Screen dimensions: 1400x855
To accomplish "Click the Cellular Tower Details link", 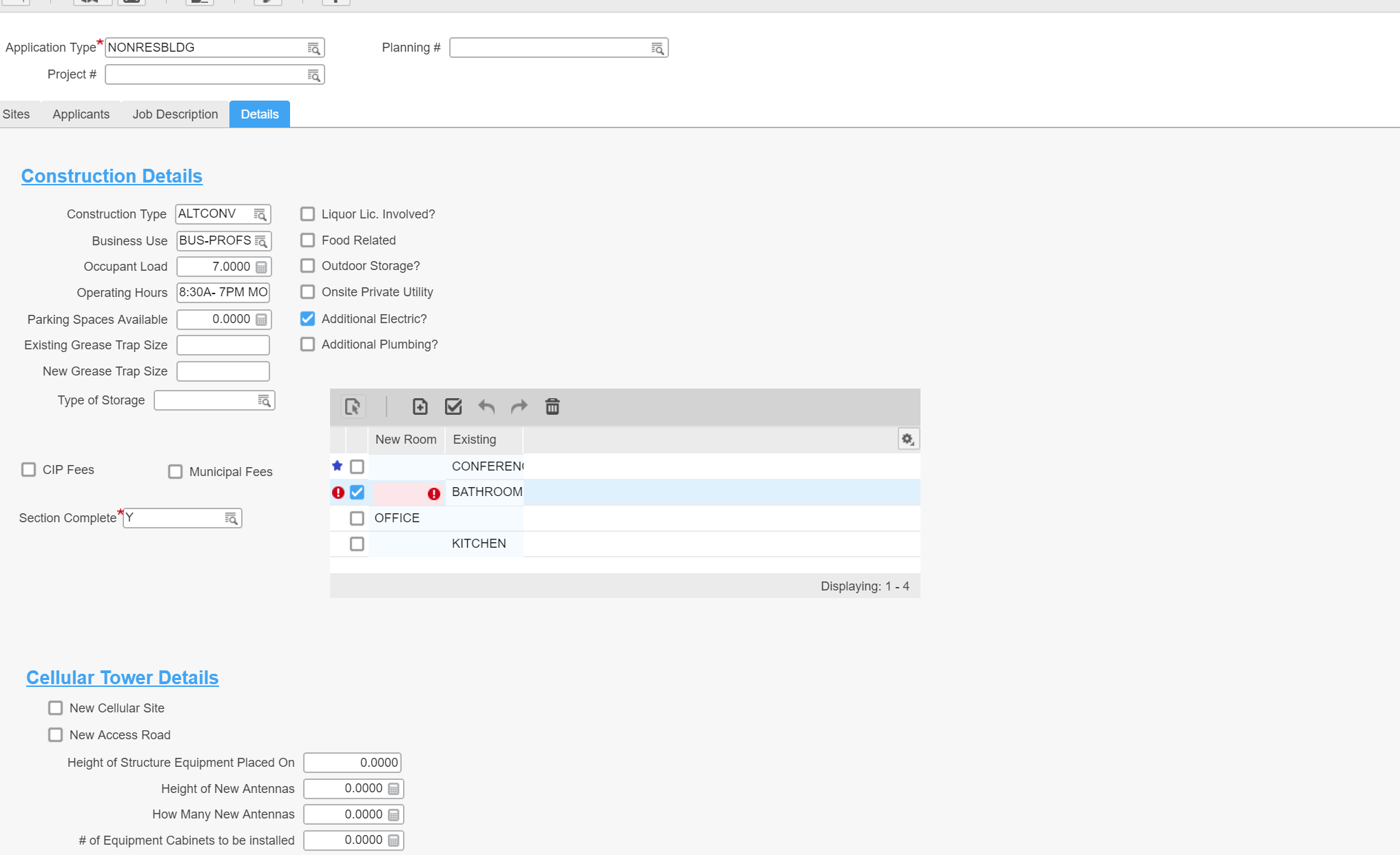I will pos(122,678).
